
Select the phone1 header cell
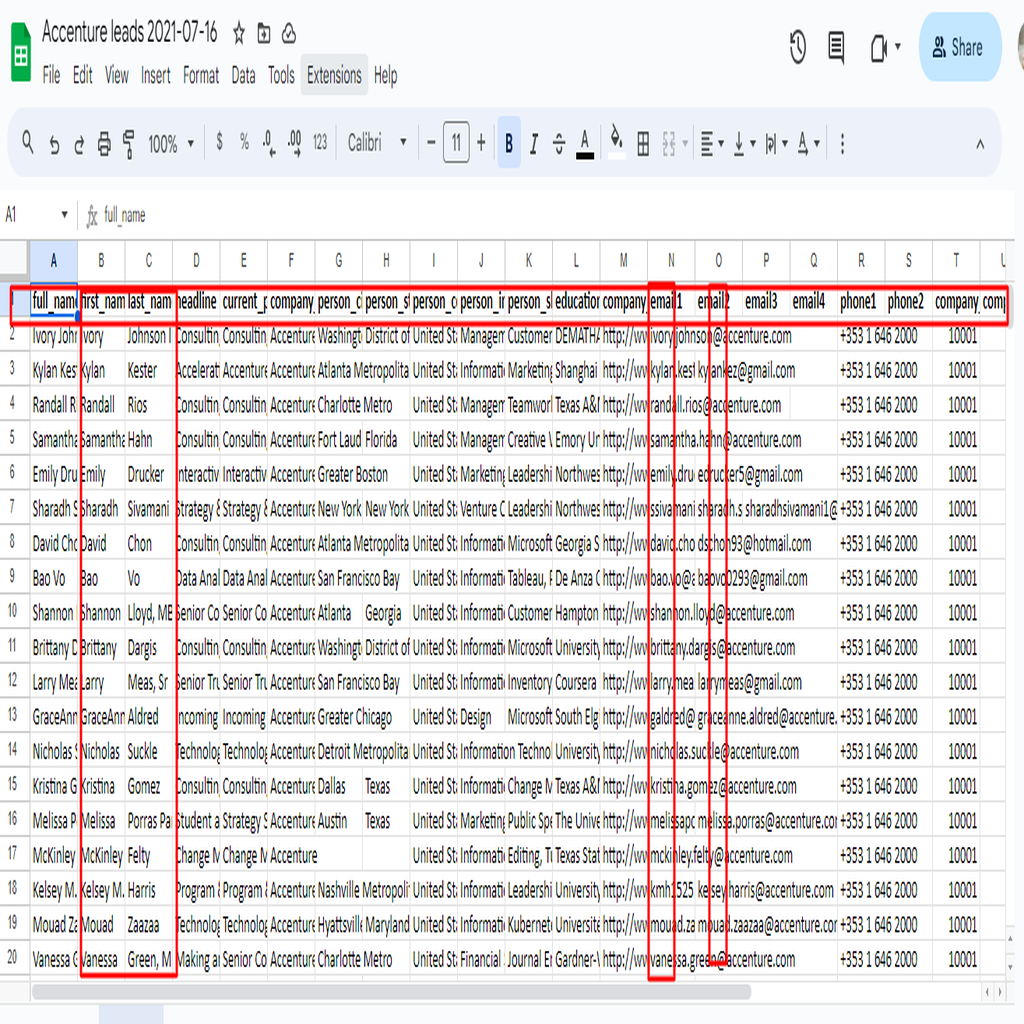pyautogui.click(x=861, y=301)
